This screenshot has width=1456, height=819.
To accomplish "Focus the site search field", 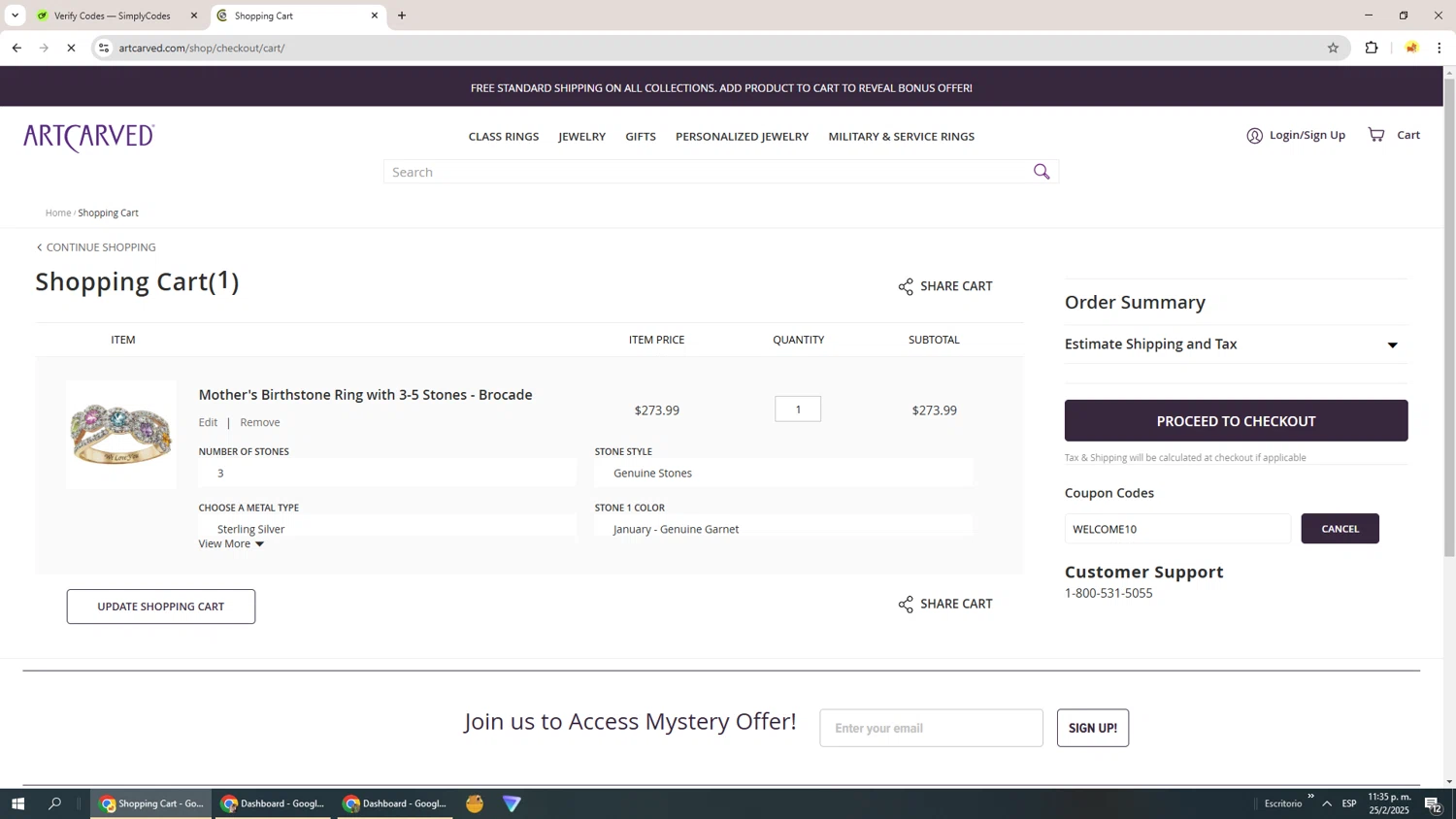I will click(x=709, y=172).
